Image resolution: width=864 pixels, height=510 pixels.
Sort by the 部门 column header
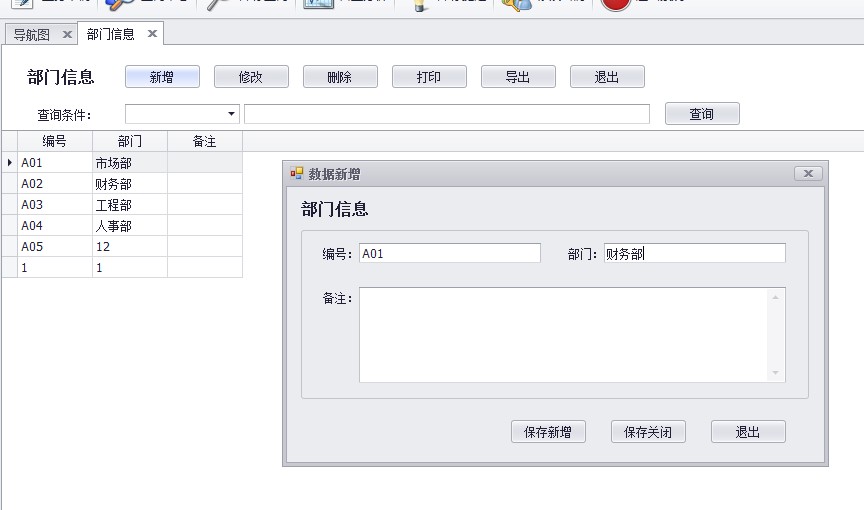pyautogui.click(x=129, y=142)
